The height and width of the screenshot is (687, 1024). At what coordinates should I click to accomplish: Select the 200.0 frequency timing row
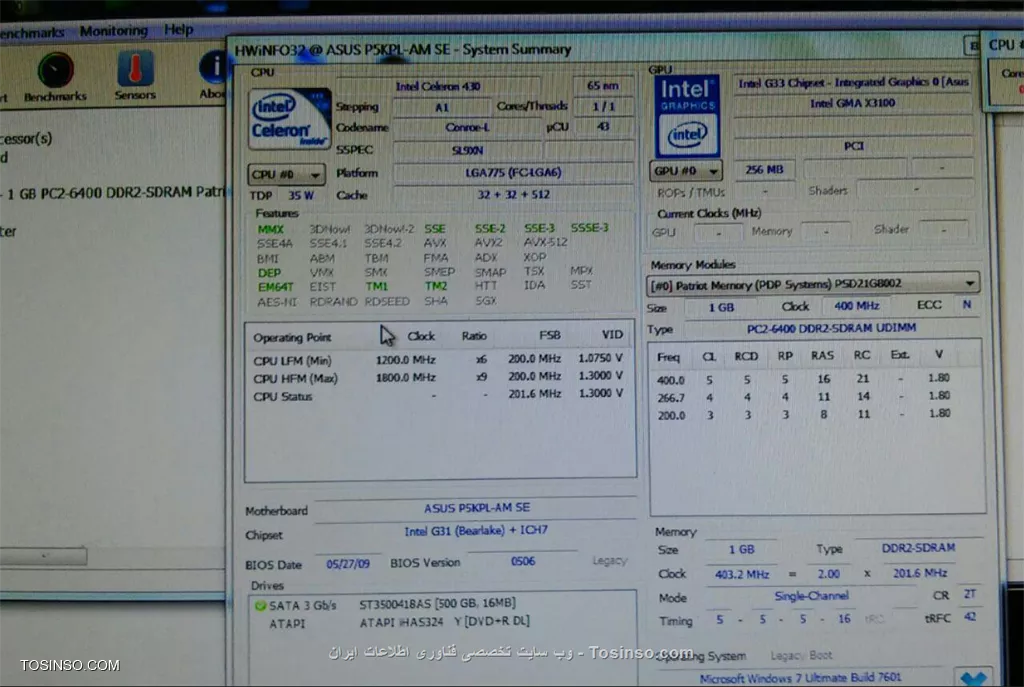tap(803, 414)
